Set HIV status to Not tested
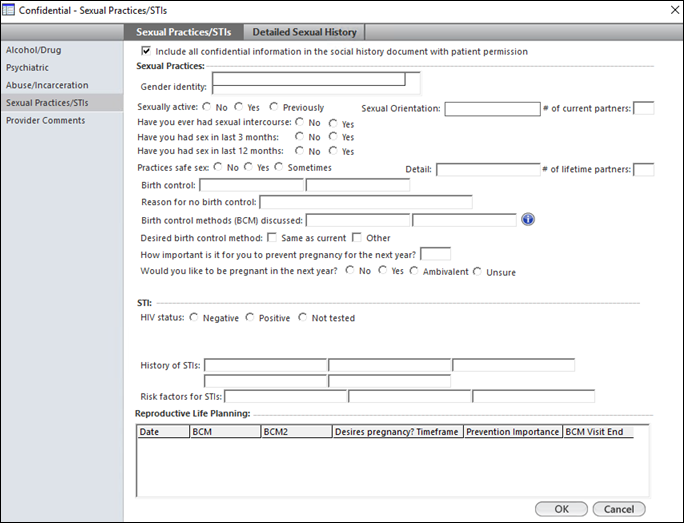Image resolution: width=684 pixels, height=523 pixels. [x=303, y=318]
